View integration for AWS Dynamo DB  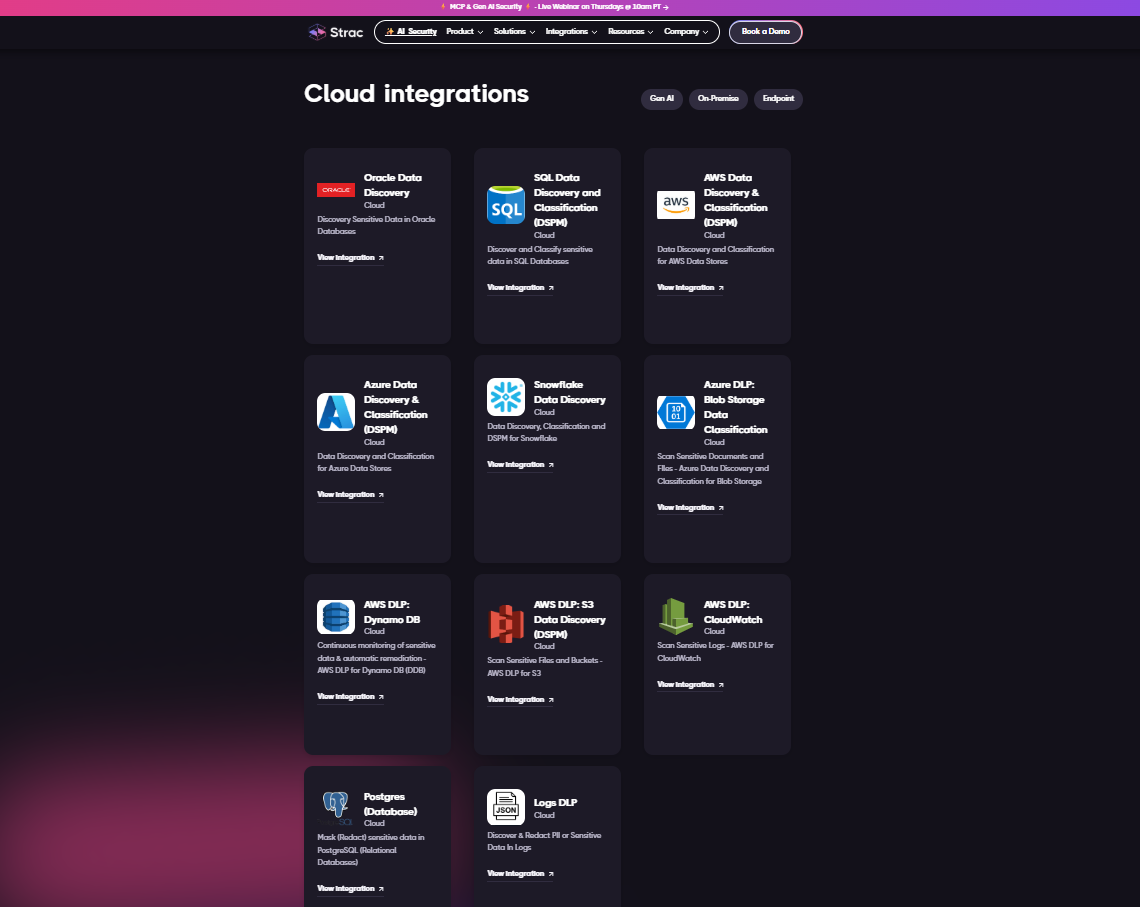(350, 697)
